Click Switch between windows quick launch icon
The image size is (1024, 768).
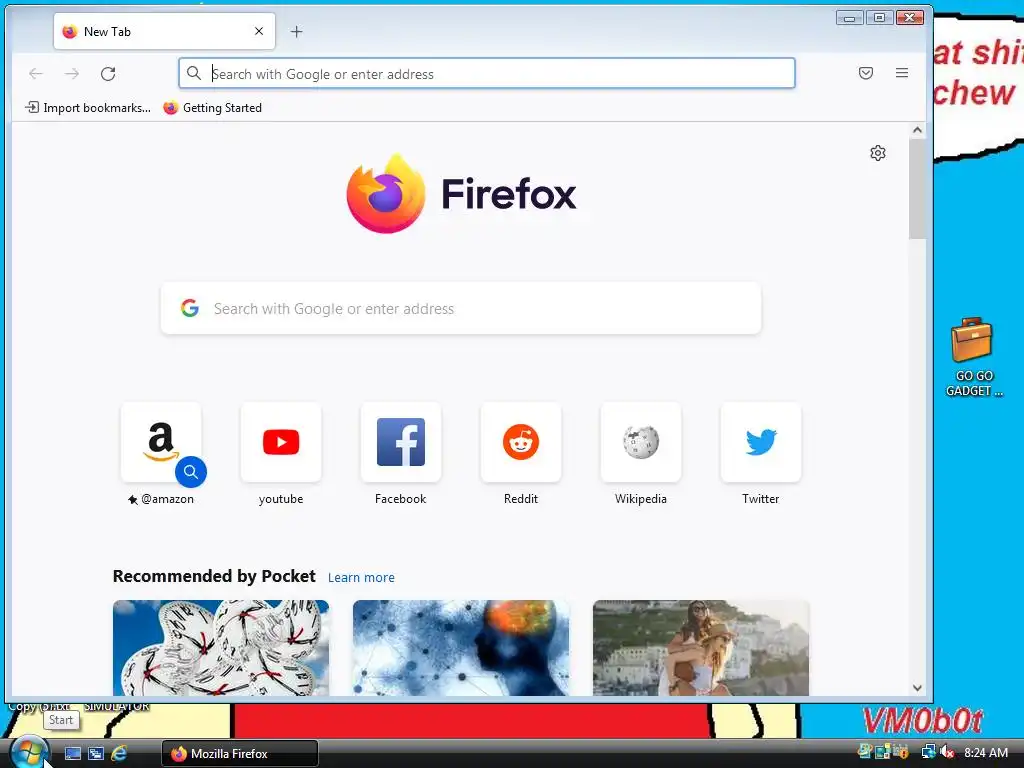(x=95, y=754)
